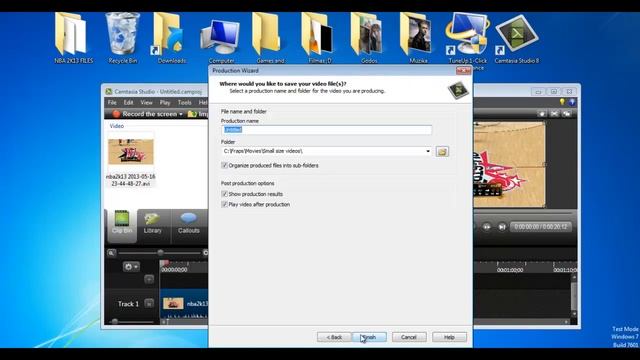This screenshot has height=360, width=640.
Task: Click the Help button in wizard
Action: [449, 337]
